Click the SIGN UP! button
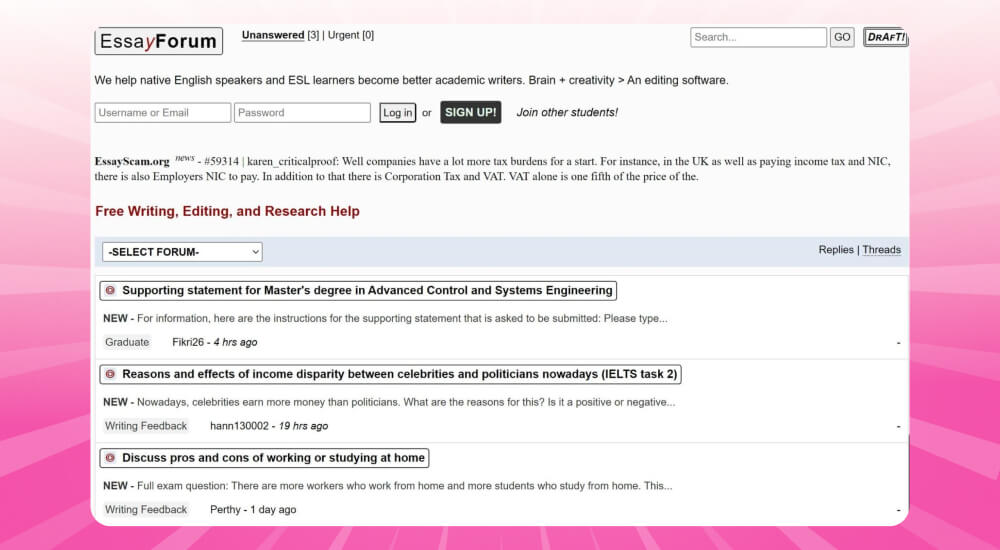This screenshot has width=1000, height=550. pos(470,112)
